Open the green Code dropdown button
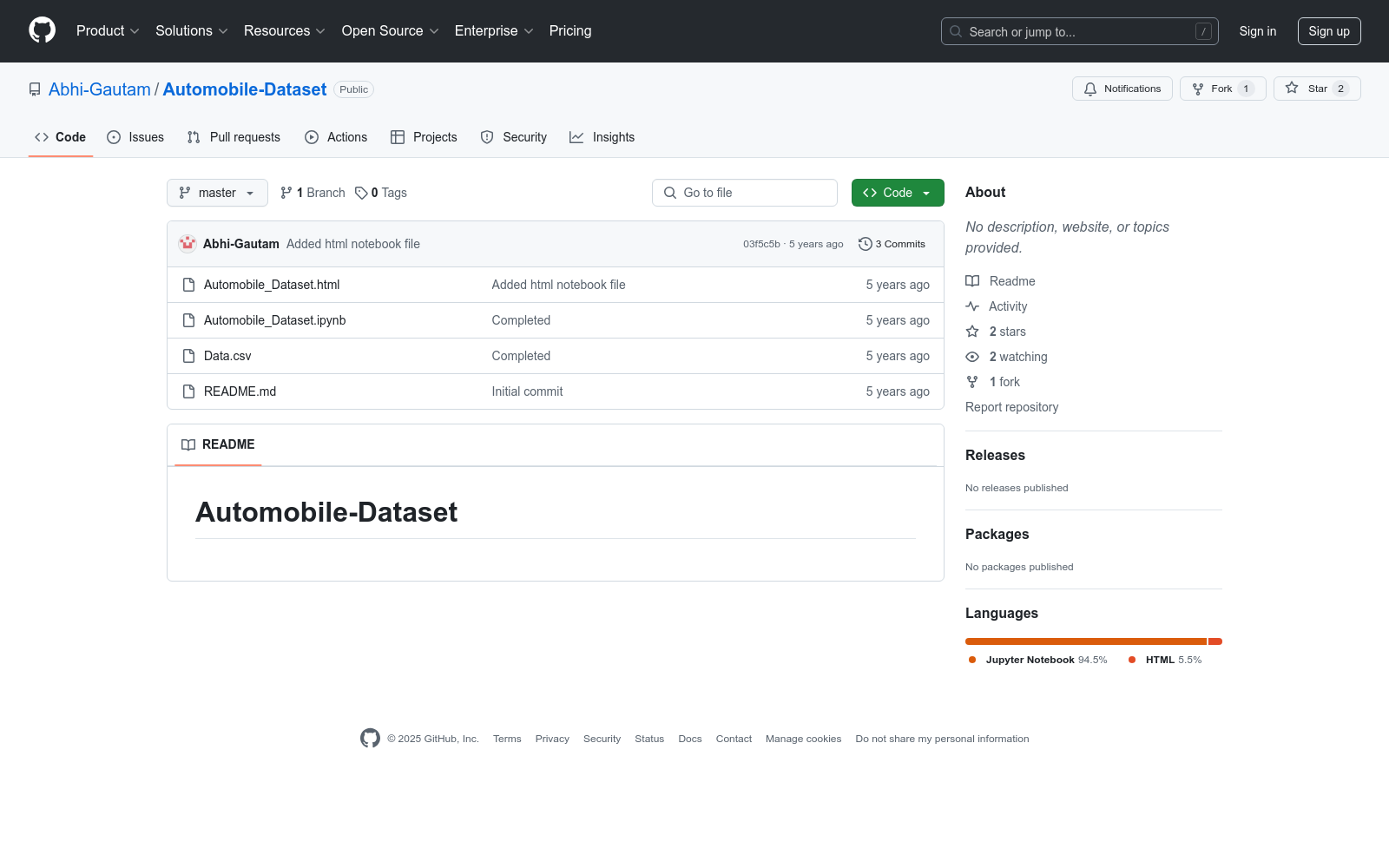Viewport: 1389px width, 868px height. pos(898,193)
